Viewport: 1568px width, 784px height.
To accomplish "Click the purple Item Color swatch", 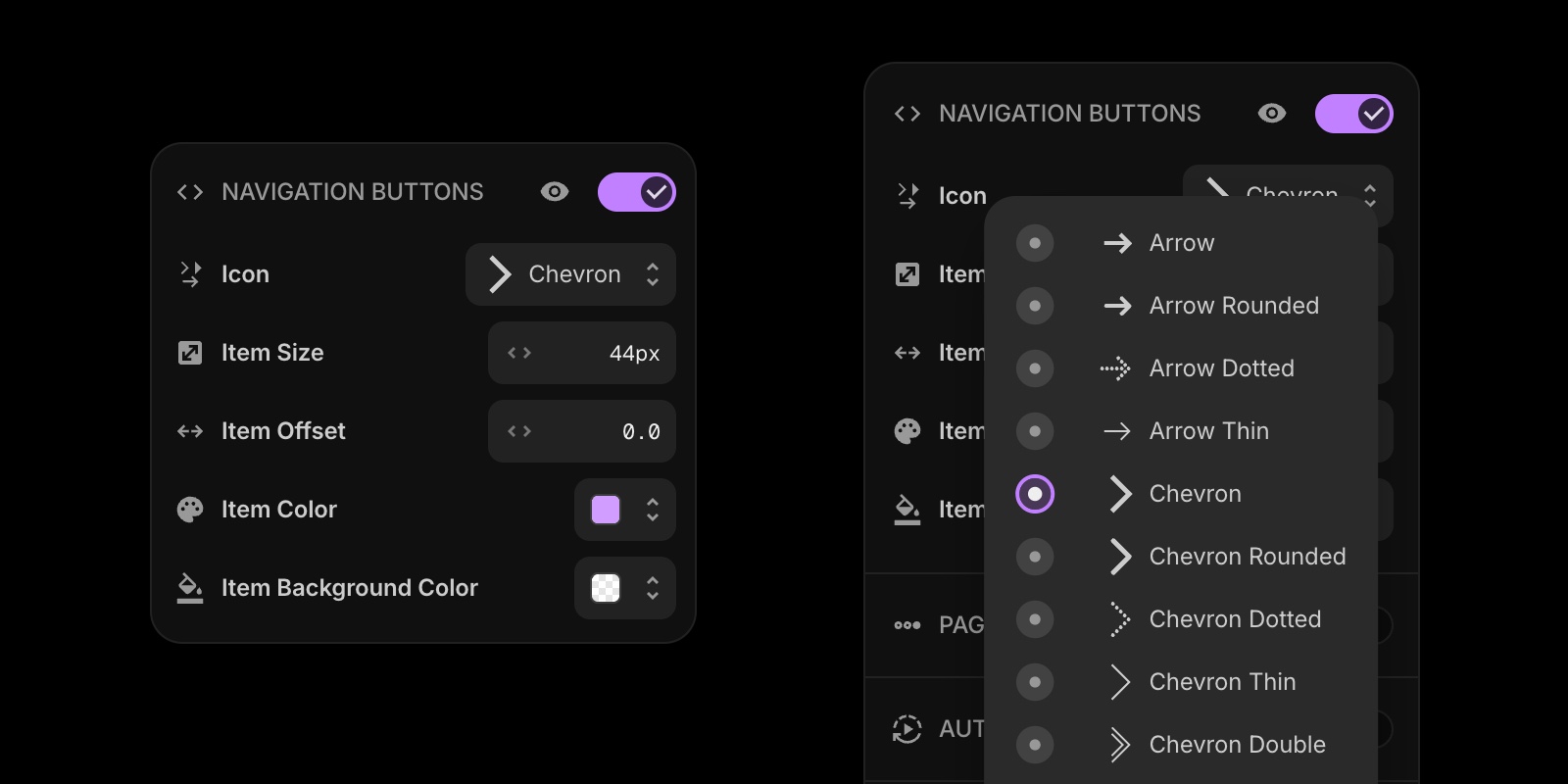I will coord(606,510).
